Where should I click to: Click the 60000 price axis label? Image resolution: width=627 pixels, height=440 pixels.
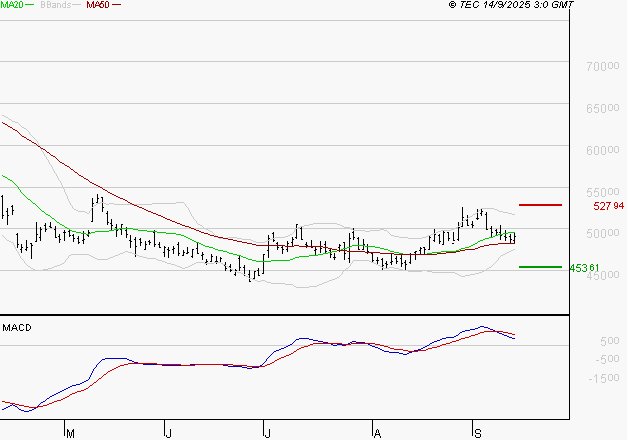point(598,150)
